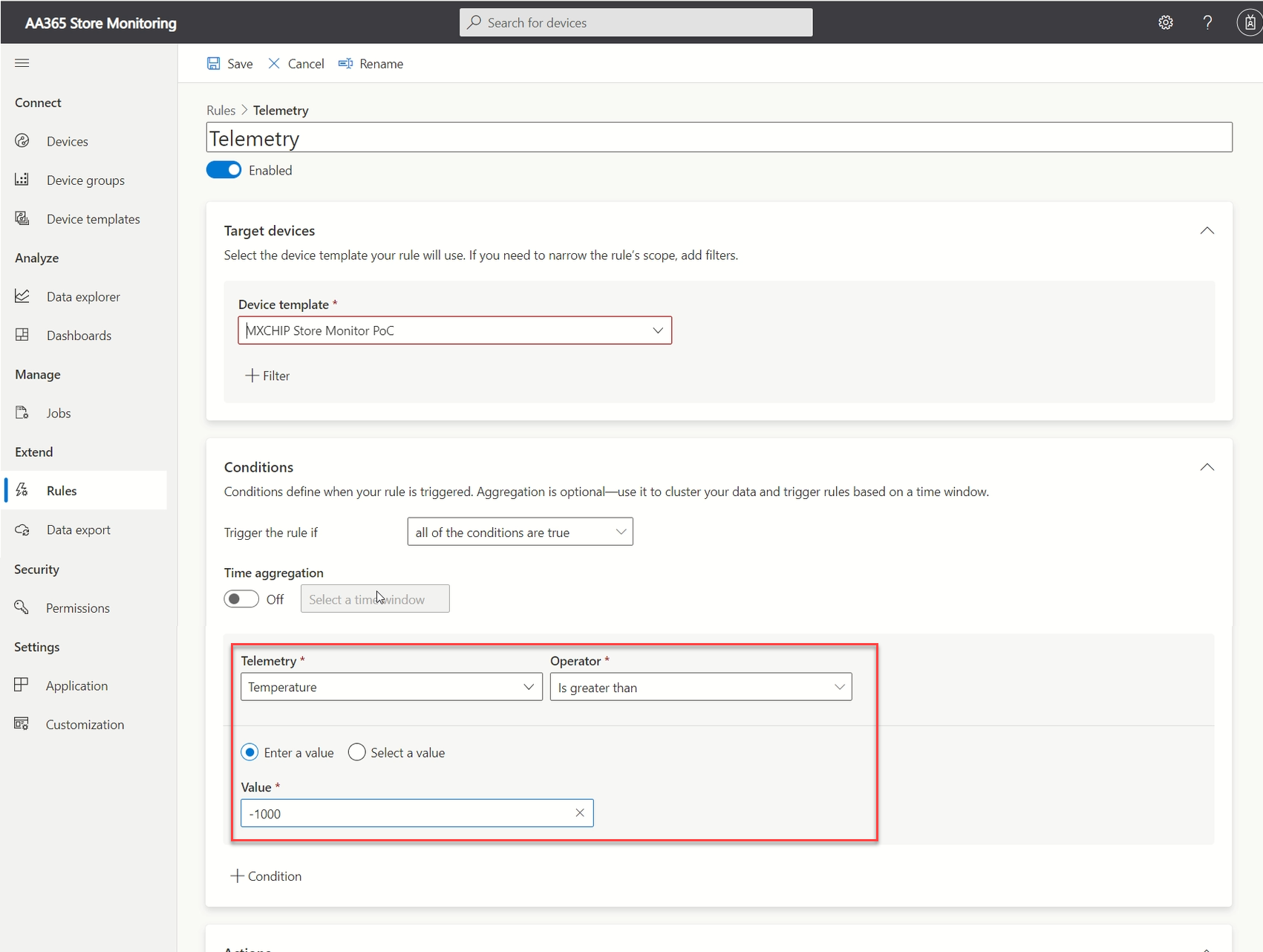This screenshot has width=1263, height=952.
Task: Turn on Time aggregation
Action: (241, 599)
